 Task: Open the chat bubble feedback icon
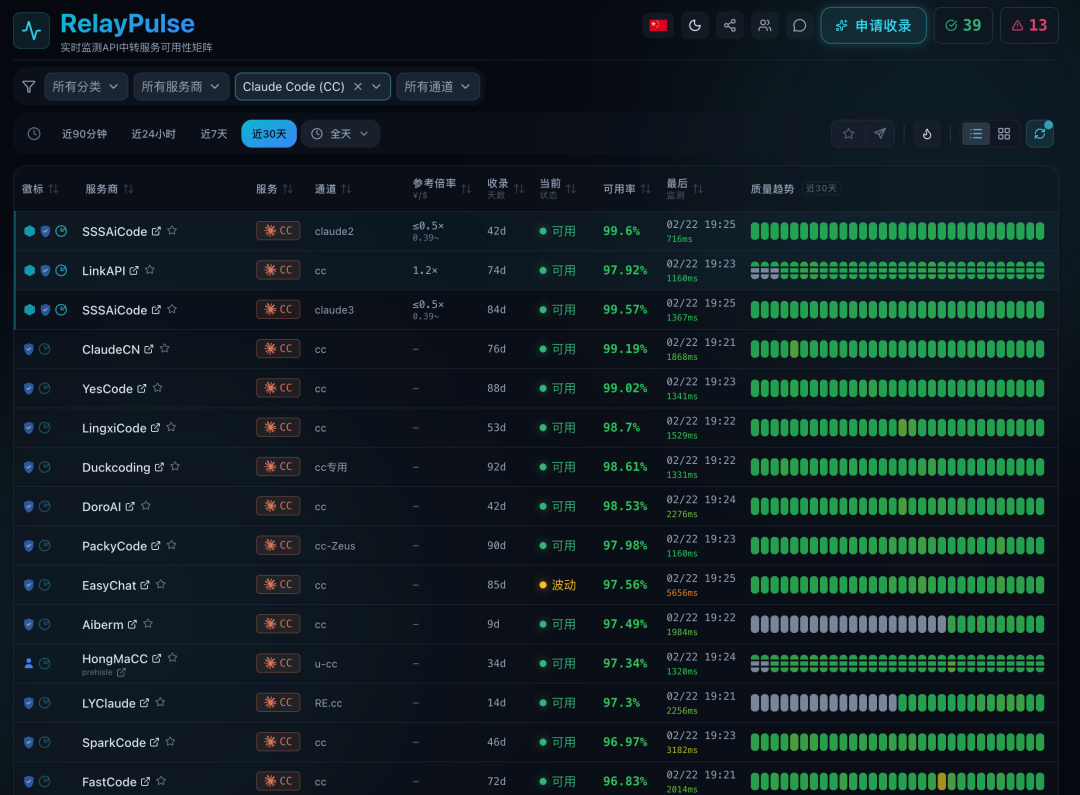pos(800,26)
